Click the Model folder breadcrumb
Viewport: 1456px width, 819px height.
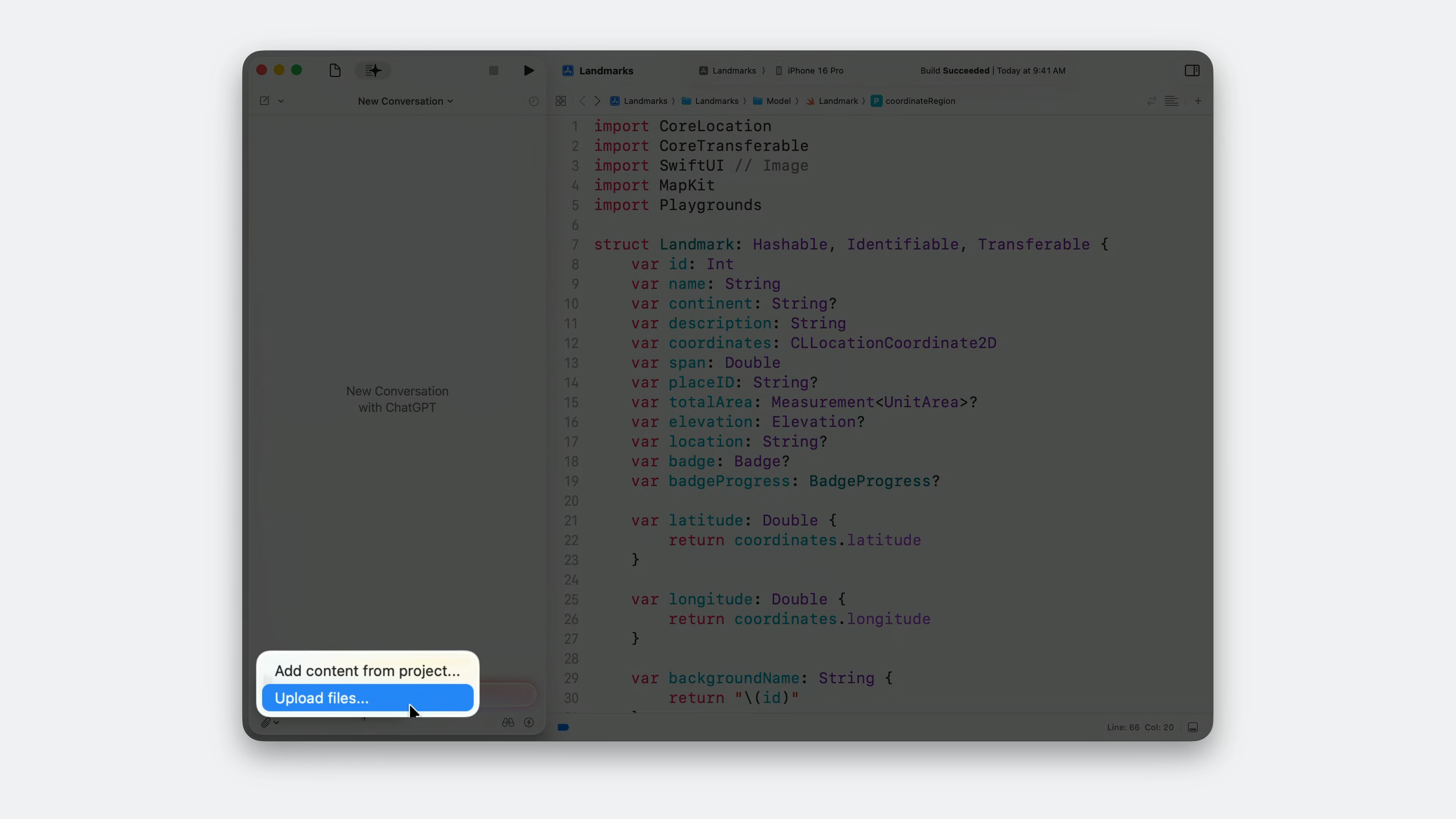(778, 101)
